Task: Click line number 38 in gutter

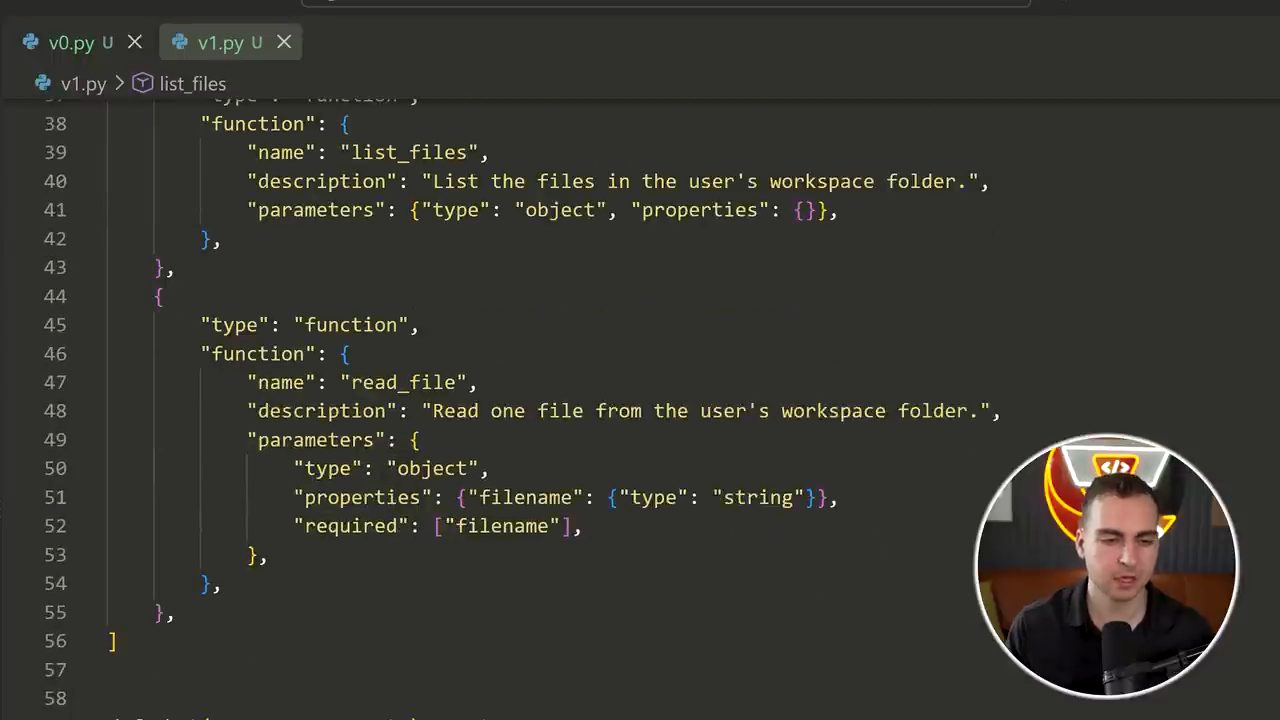Action: click(x=55, y=124)
